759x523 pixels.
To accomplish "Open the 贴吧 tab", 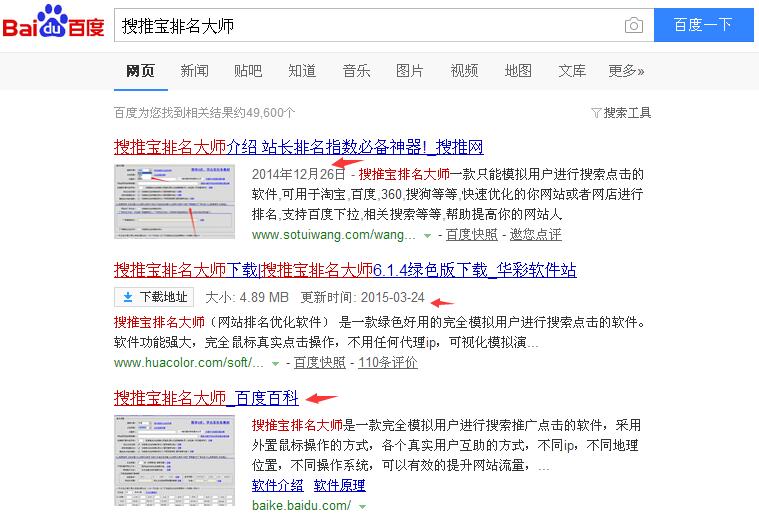I will tap(248, 71).
